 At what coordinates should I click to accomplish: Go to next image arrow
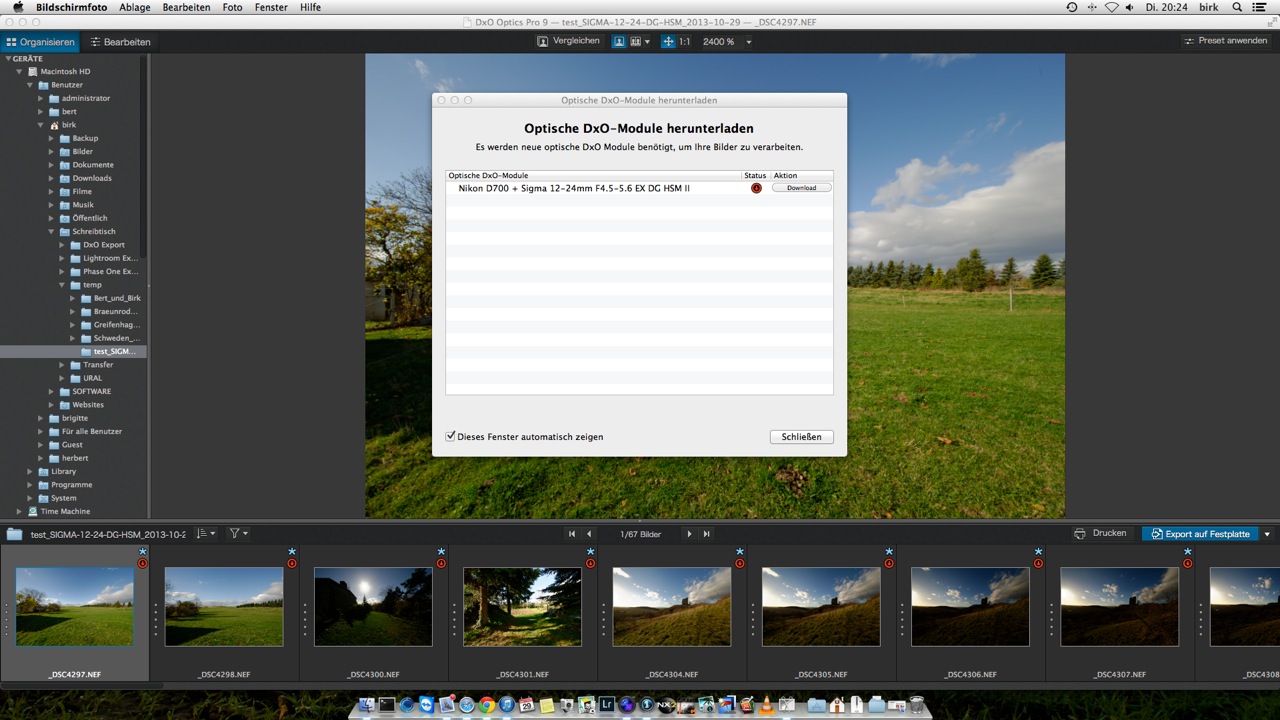689,534
